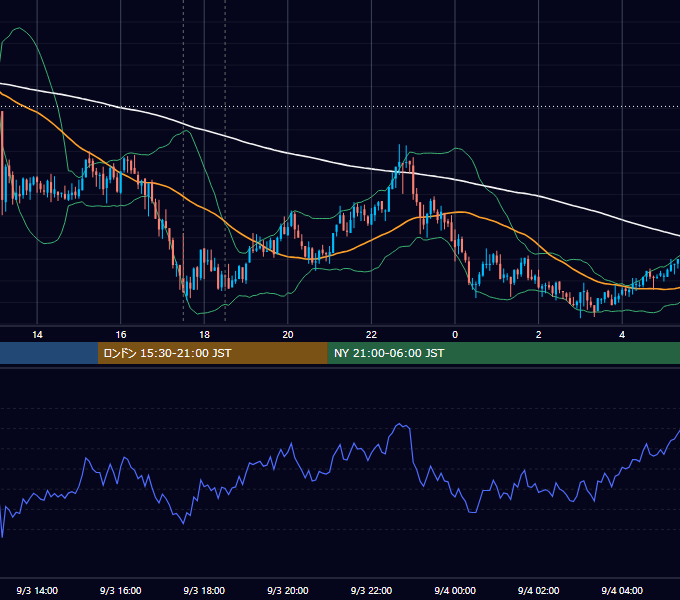680x600 pixels.
Task: Select the white long-term moving average line
Action: coord(288,153)
